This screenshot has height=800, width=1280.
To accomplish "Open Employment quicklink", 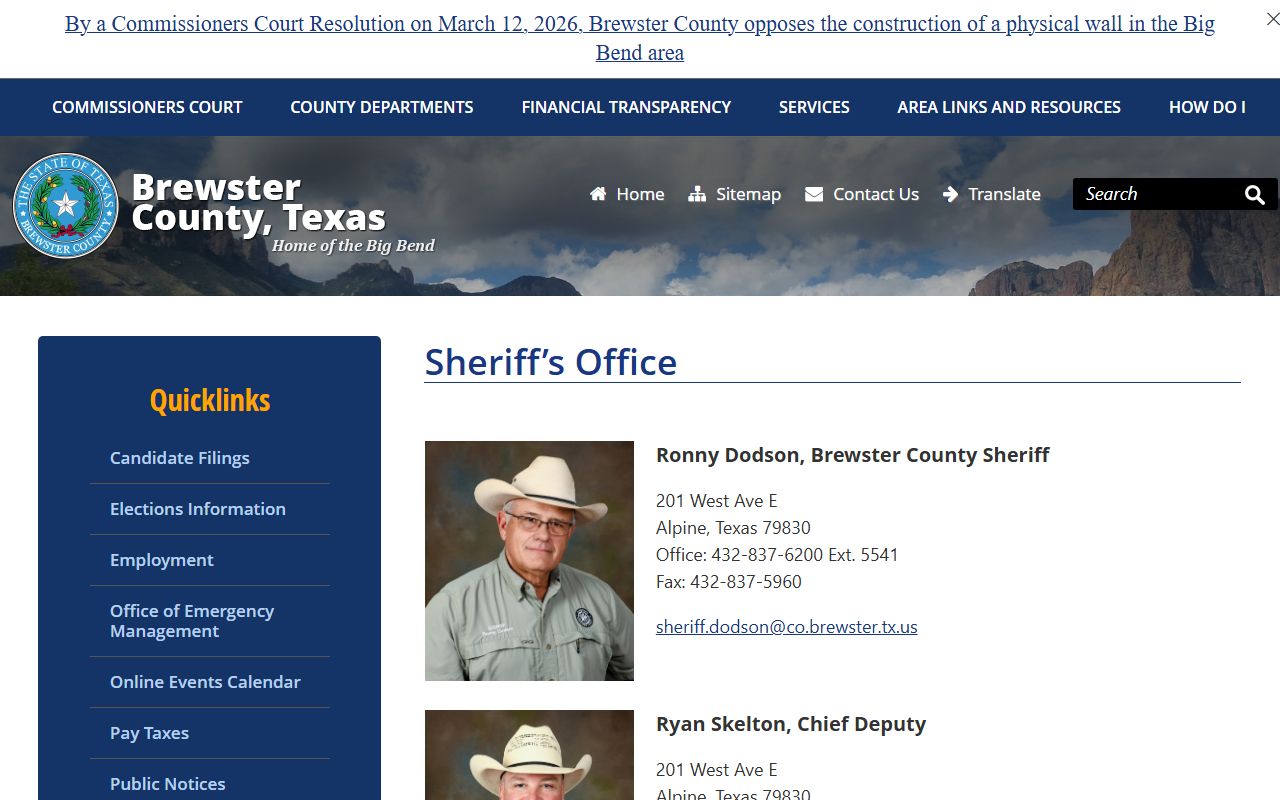I will coord(162,560).
